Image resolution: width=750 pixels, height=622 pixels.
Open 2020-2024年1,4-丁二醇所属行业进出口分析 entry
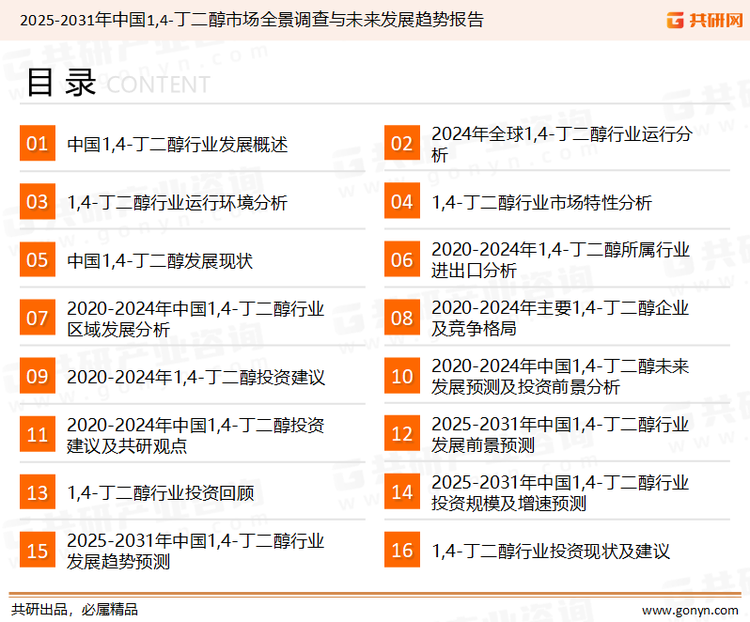point(561,260)
